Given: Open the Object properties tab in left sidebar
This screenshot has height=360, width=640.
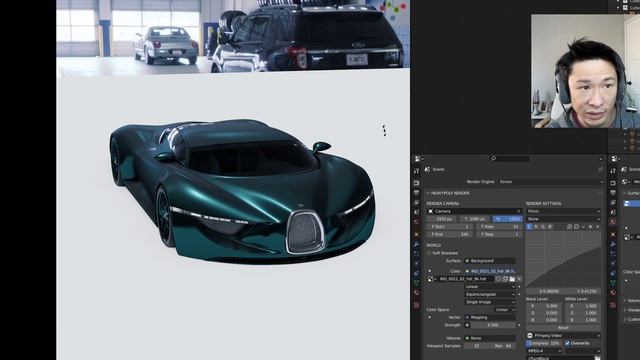Looking at the screenshot, I should coord(417,234).
